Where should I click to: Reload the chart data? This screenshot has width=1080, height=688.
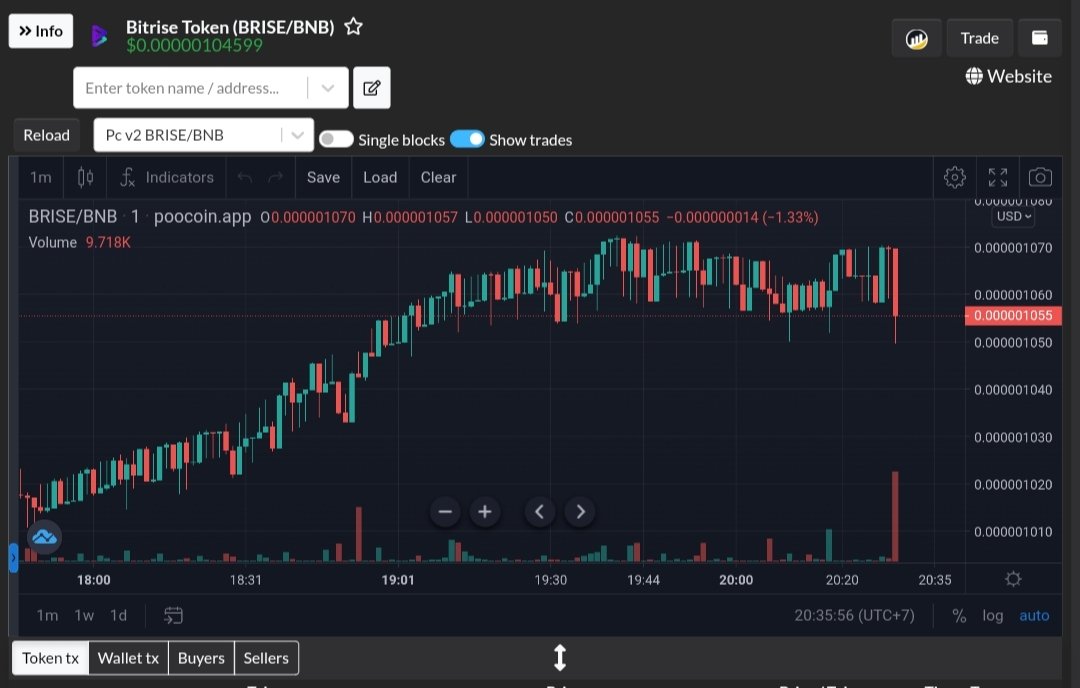46,135
